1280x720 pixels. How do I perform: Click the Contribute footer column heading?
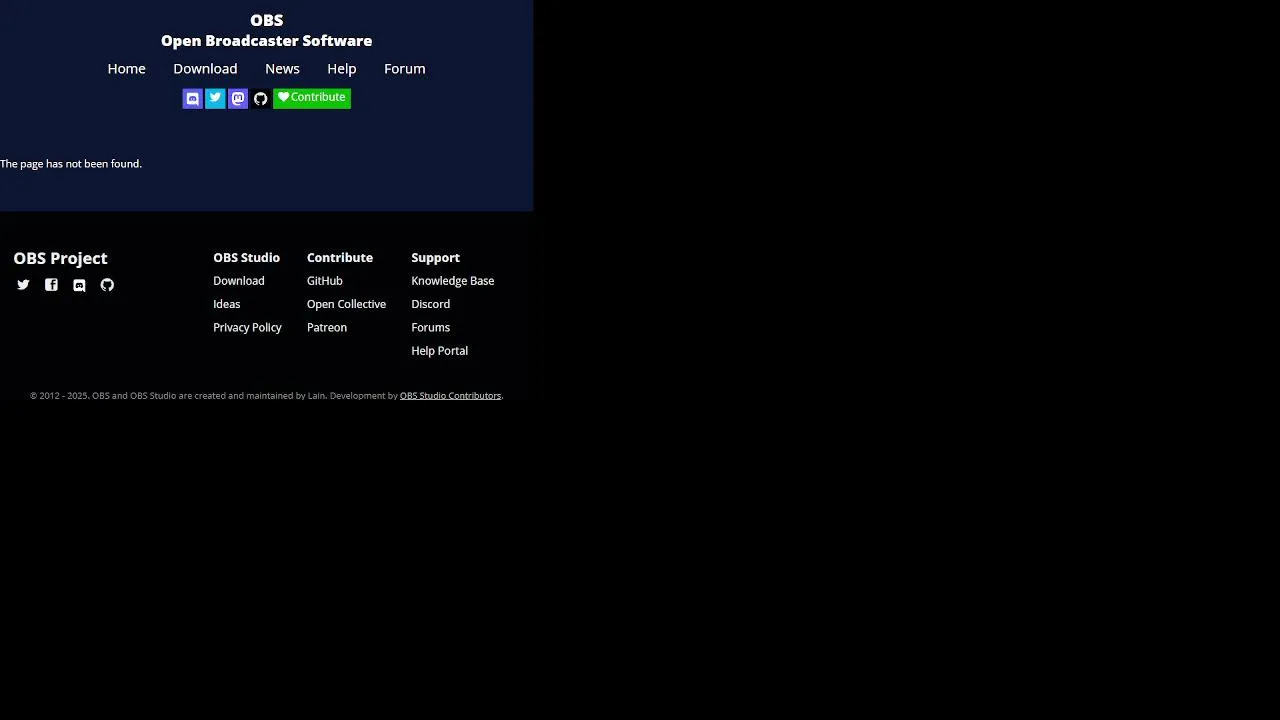coord(340,258)
